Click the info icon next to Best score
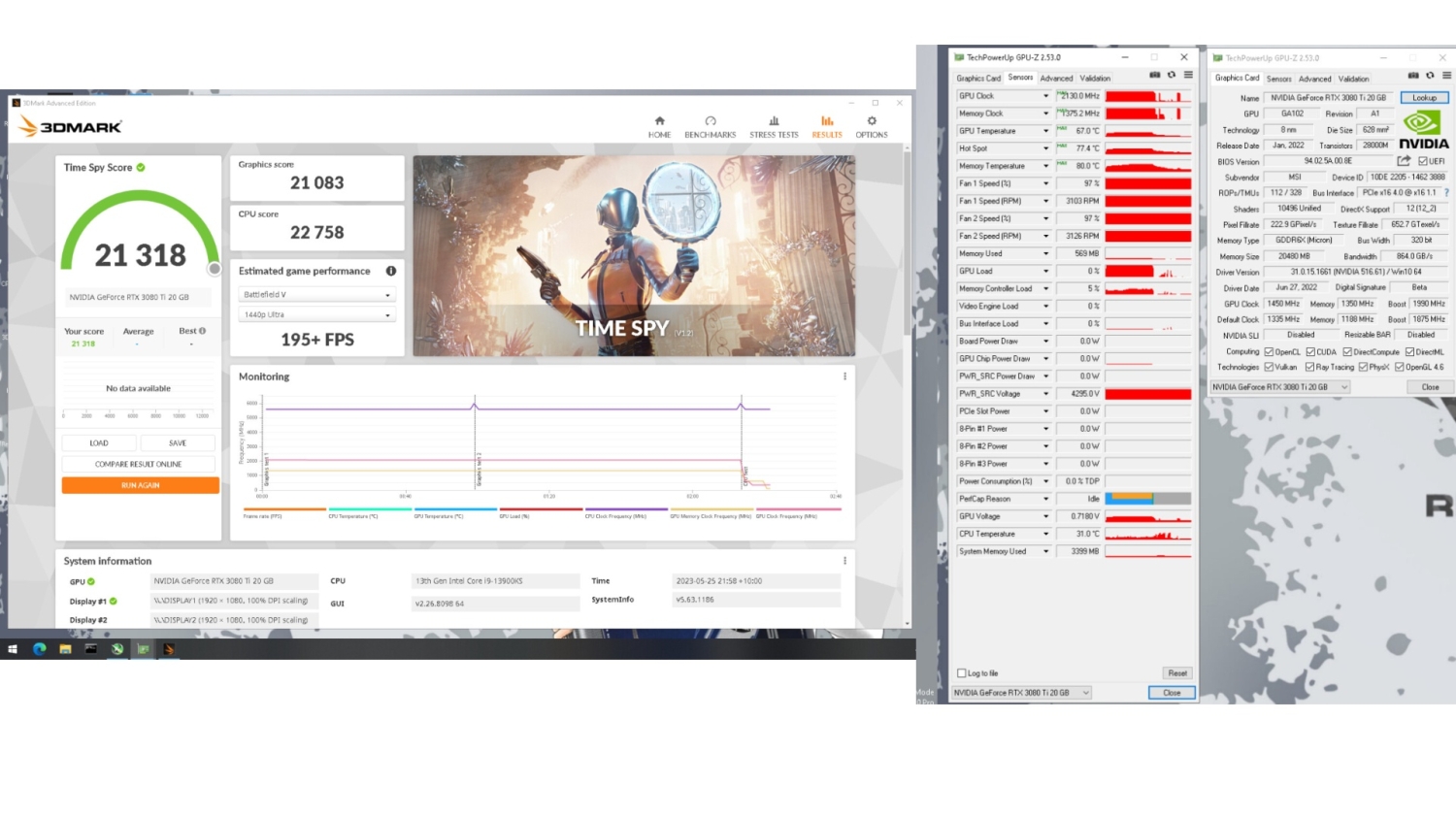 point(202,331)
